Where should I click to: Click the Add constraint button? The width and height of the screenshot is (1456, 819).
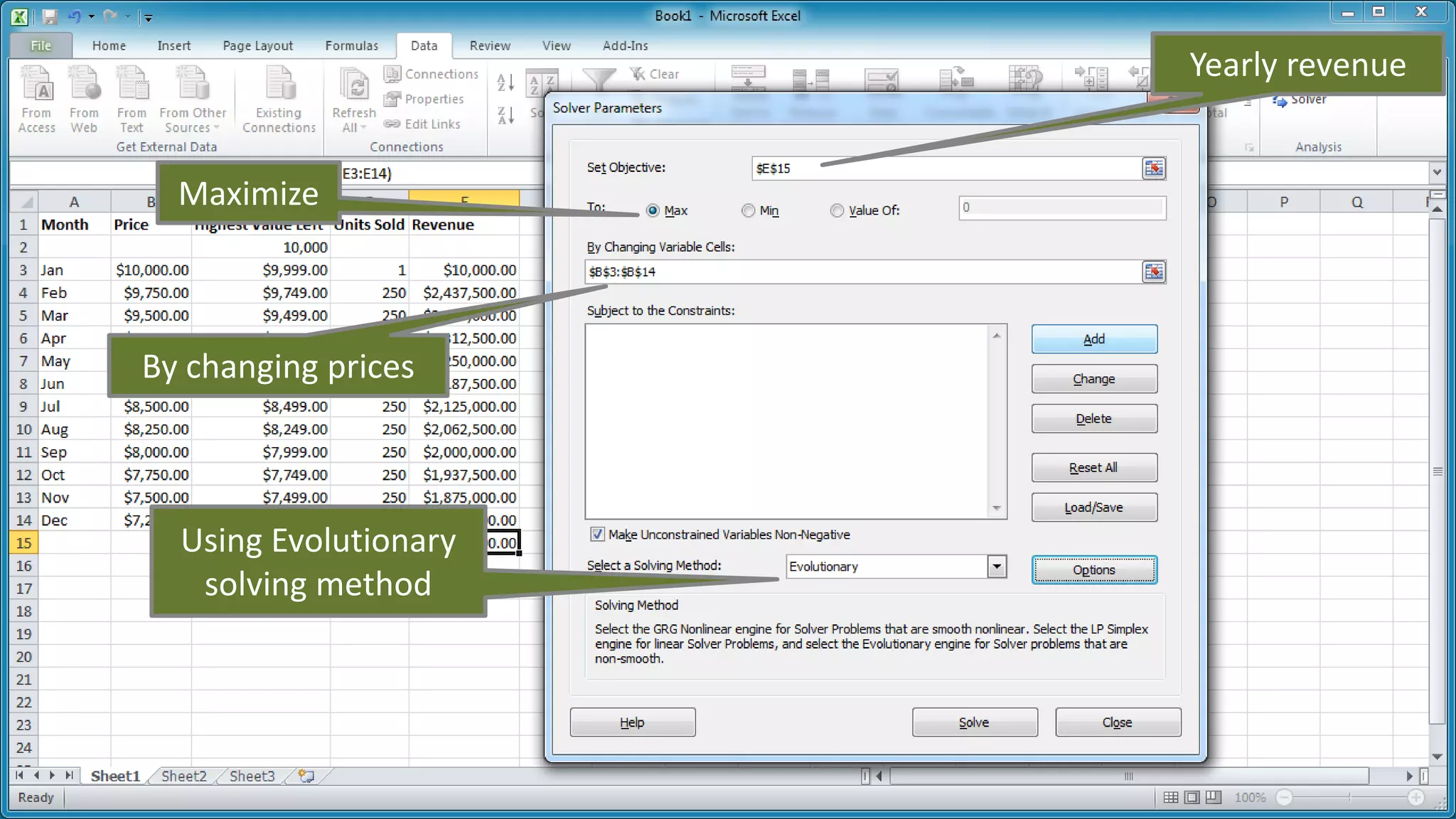pyautogui.click(x=1094, y=339)
